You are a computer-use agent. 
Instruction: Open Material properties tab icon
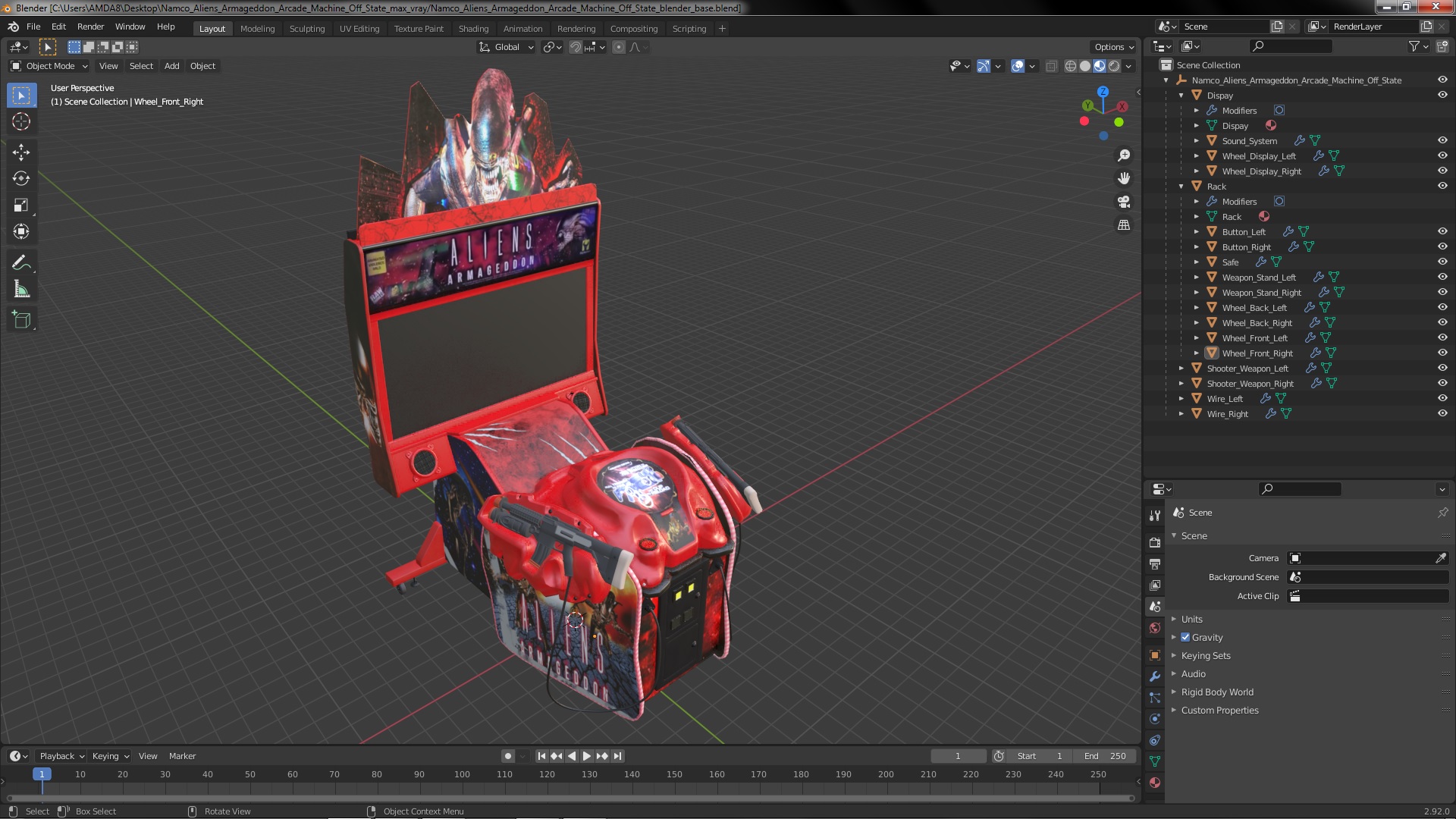[1155, 783]
